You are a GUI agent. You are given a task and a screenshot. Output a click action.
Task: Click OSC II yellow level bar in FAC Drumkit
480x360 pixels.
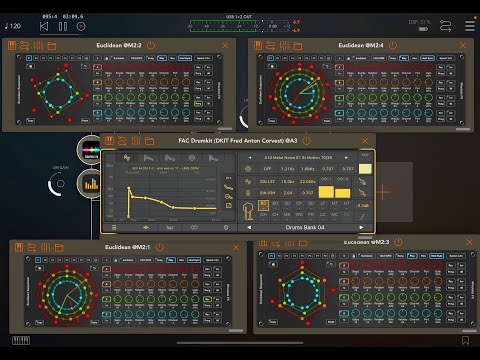click(x=343, y=193)
